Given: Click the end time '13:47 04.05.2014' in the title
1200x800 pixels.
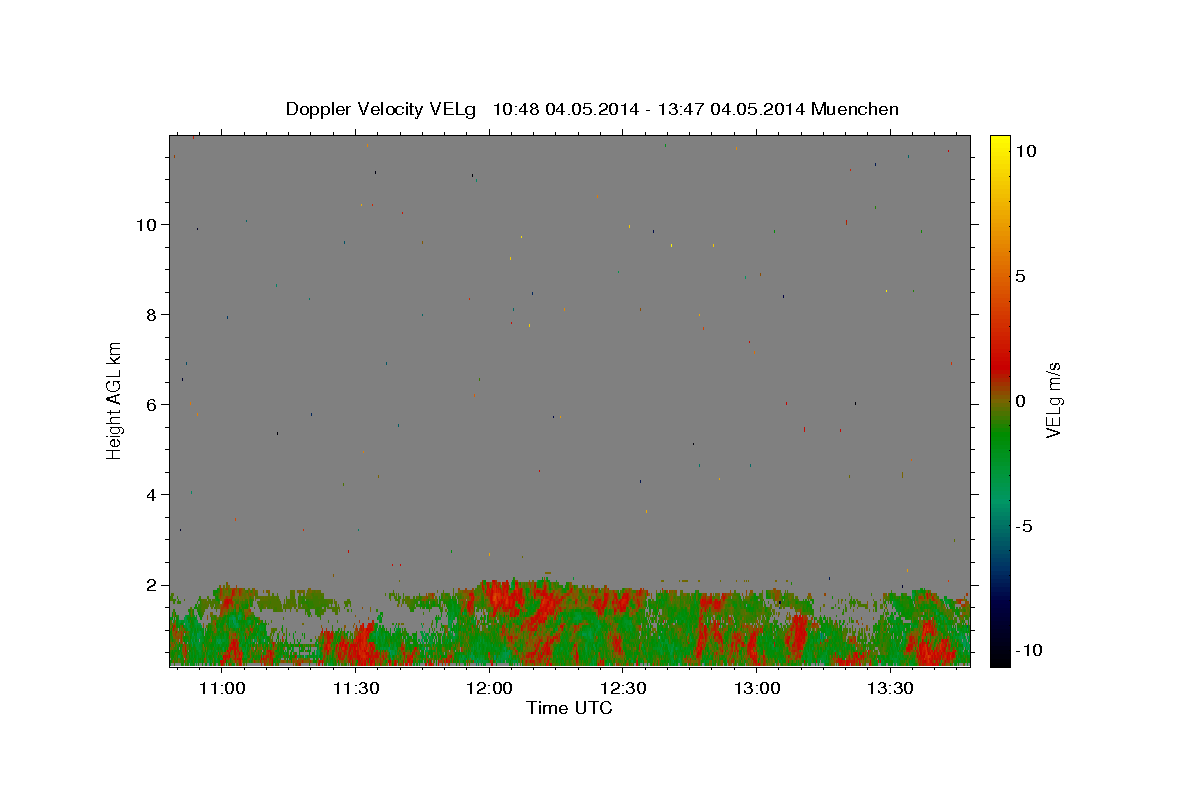Looking at the screenshot, I should (x=730, y=109).
